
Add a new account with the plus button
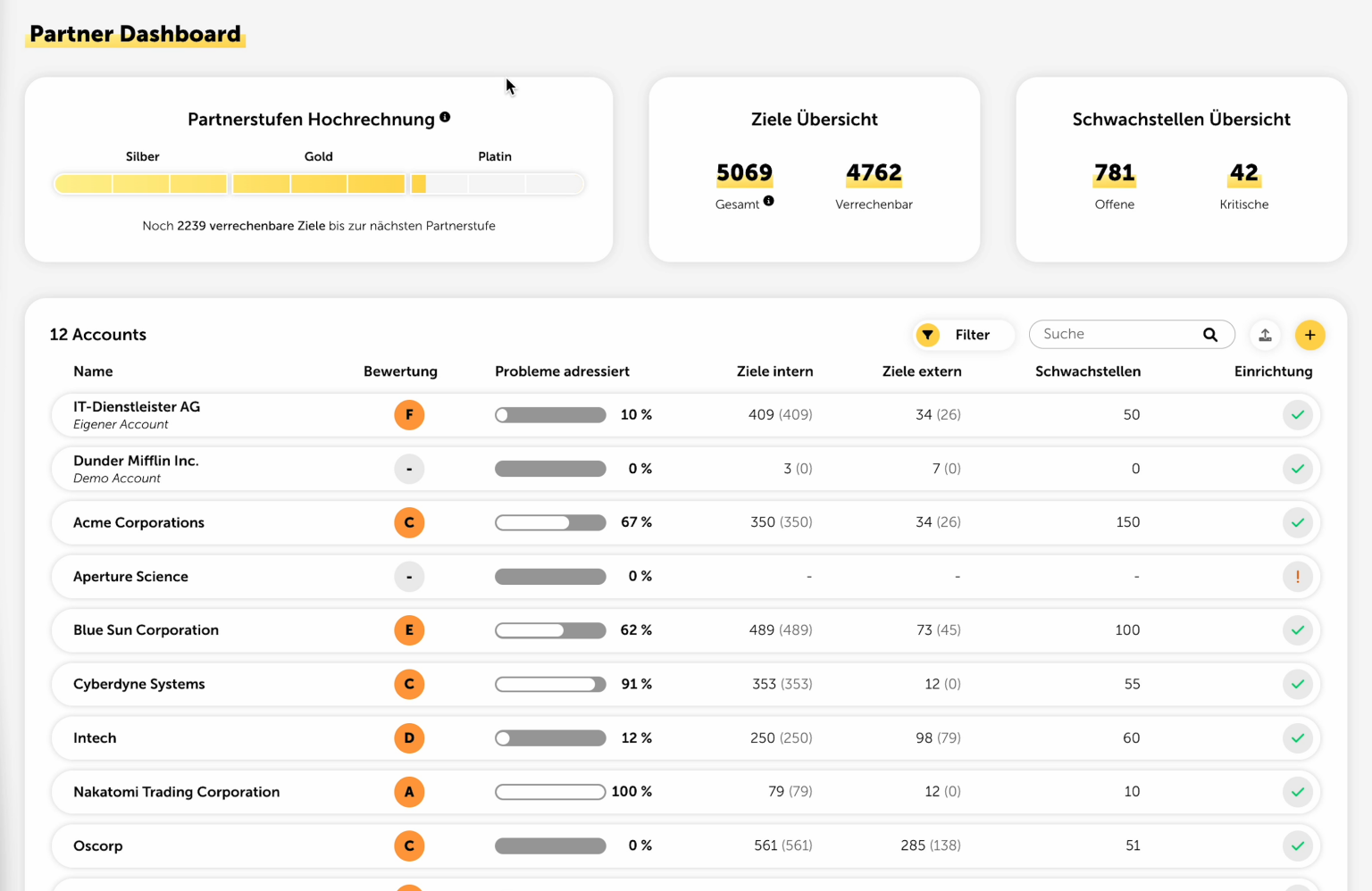[1309, 335]
